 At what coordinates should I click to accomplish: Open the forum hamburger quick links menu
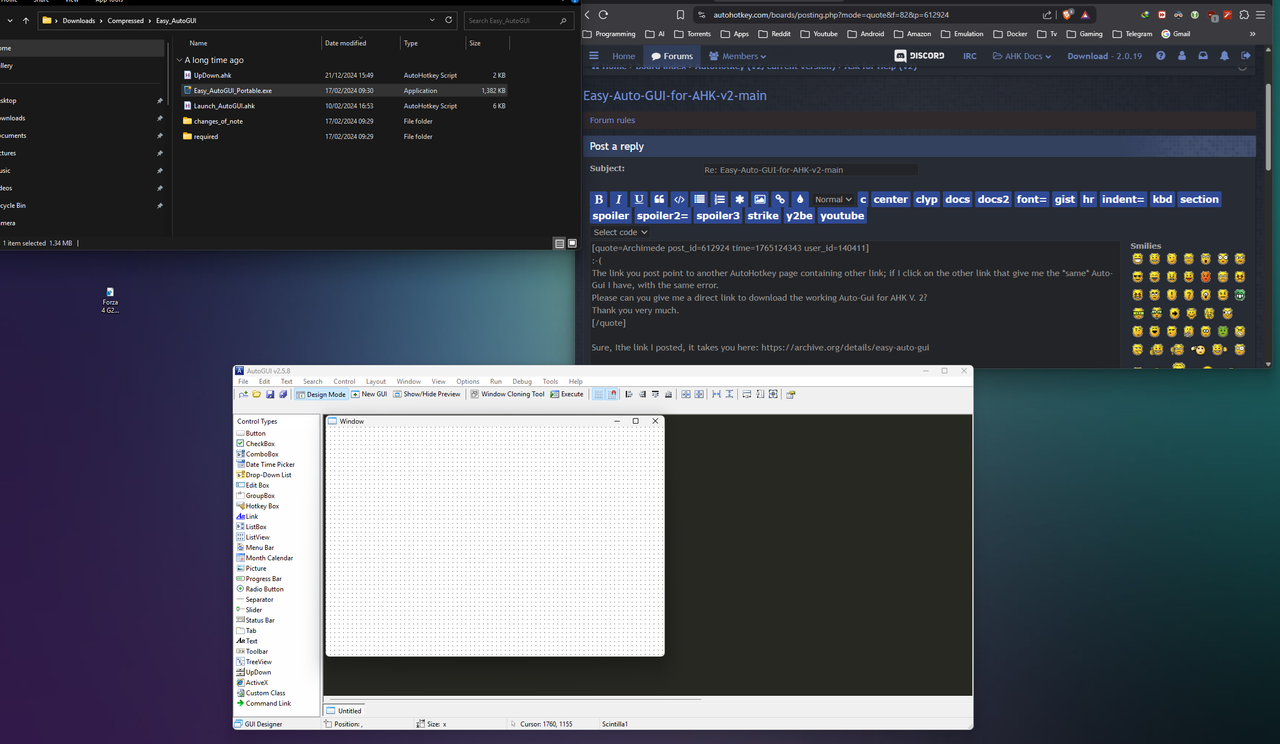[594, 56]
